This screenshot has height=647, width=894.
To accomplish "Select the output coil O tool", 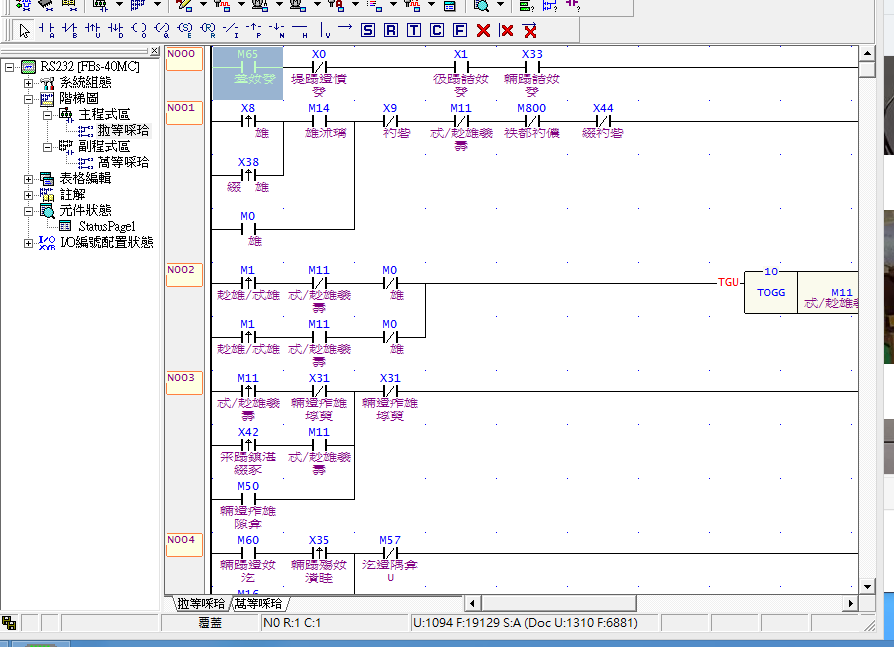I will click(x=138, y=30).
